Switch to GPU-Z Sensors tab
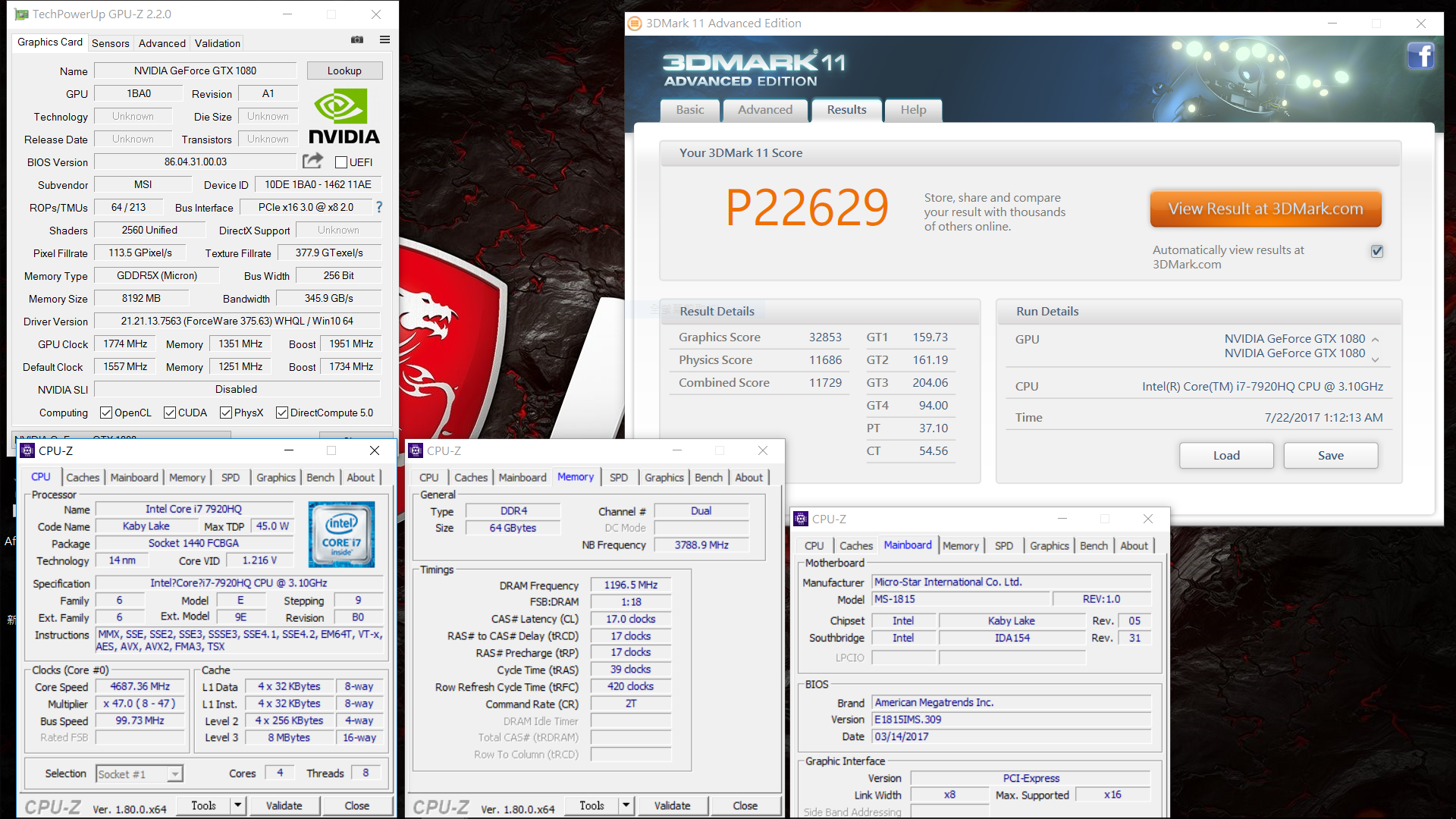This screenshot has width=1456, height=819. click(x=111, y=43)
